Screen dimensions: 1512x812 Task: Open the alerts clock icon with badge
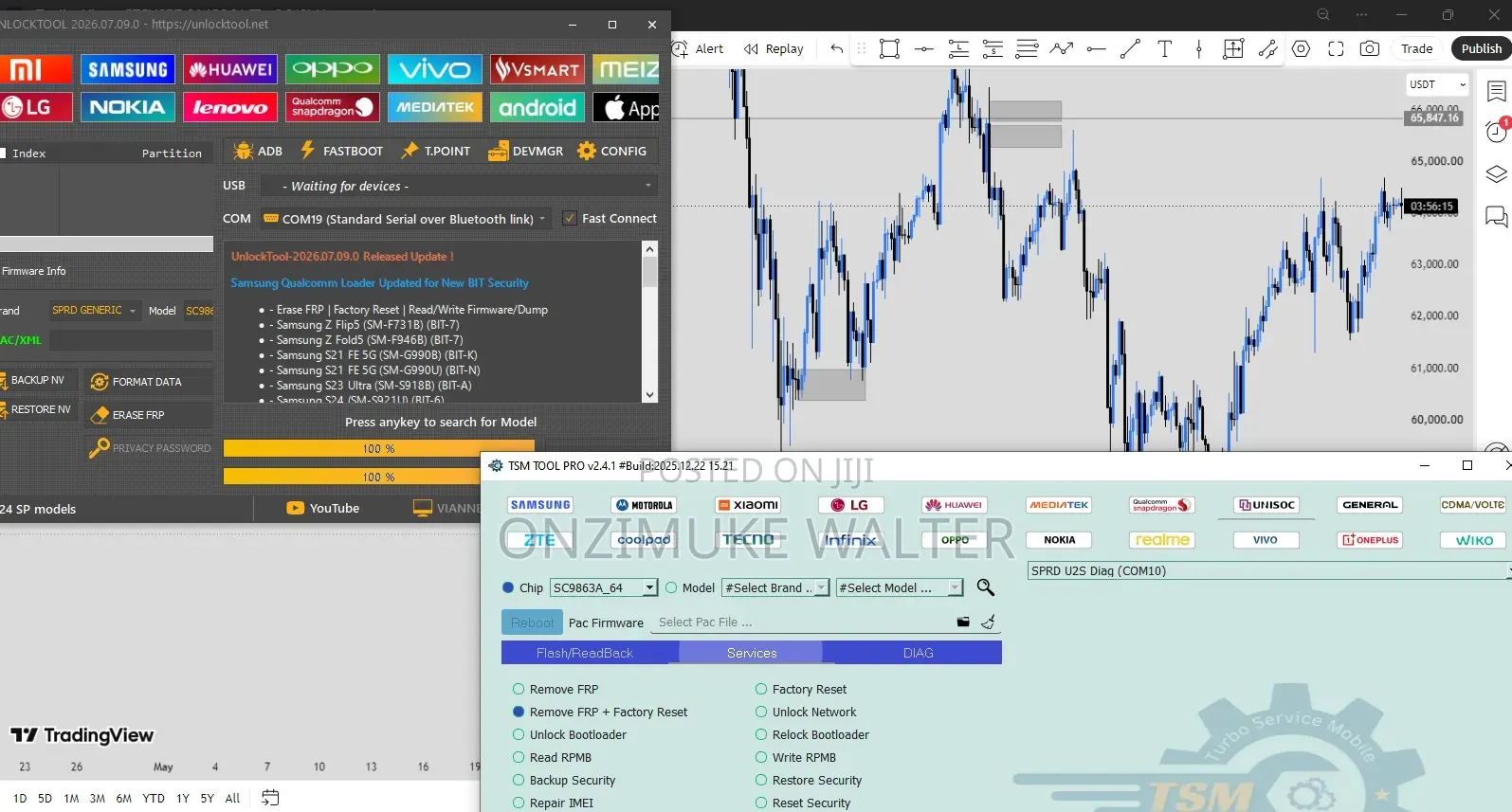pos(1497,132)
